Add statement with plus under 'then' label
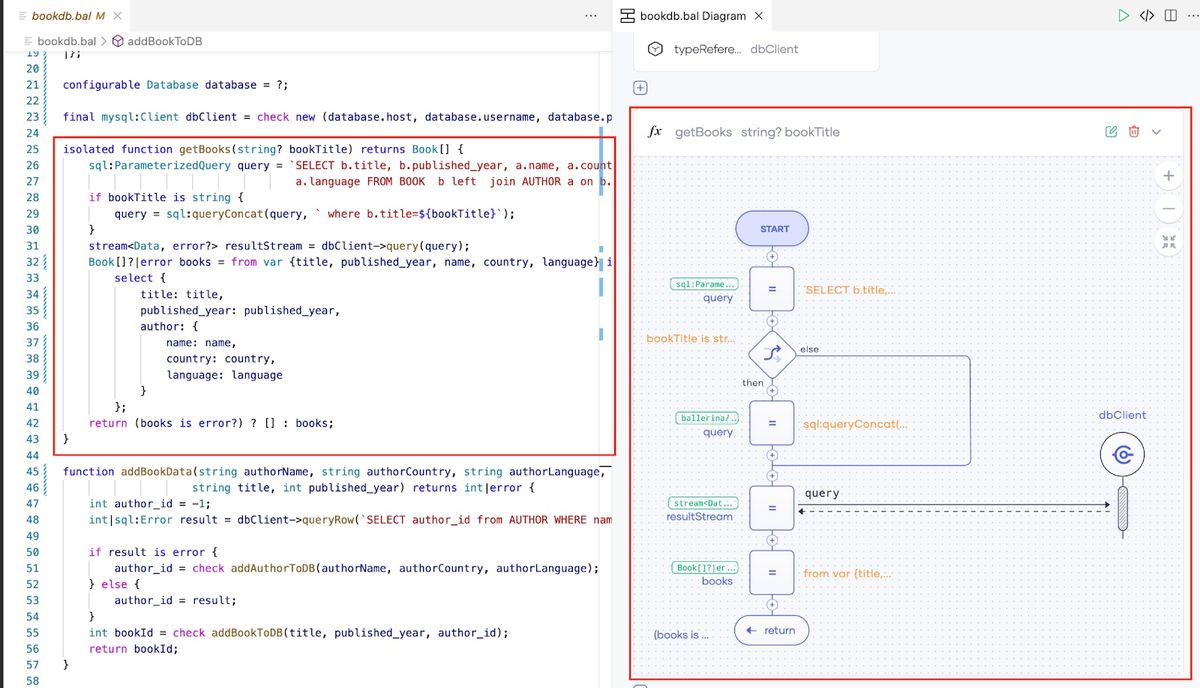The height and width of the screenshot is (688, 1200). [772, 390]
